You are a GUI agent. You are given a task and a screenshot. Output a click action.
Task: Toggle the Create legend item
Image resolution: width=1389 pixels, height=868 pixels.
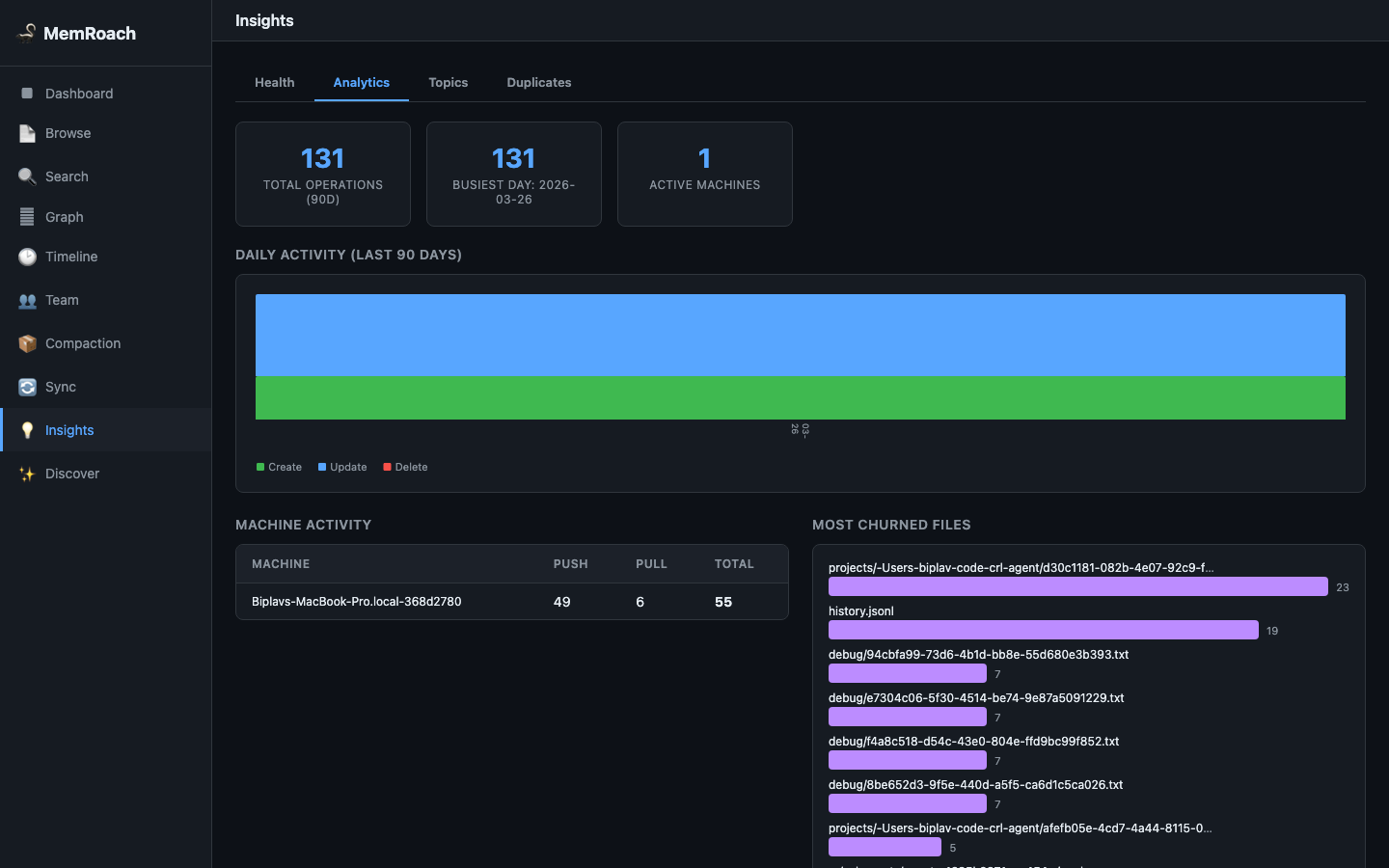tap(280, 467)
